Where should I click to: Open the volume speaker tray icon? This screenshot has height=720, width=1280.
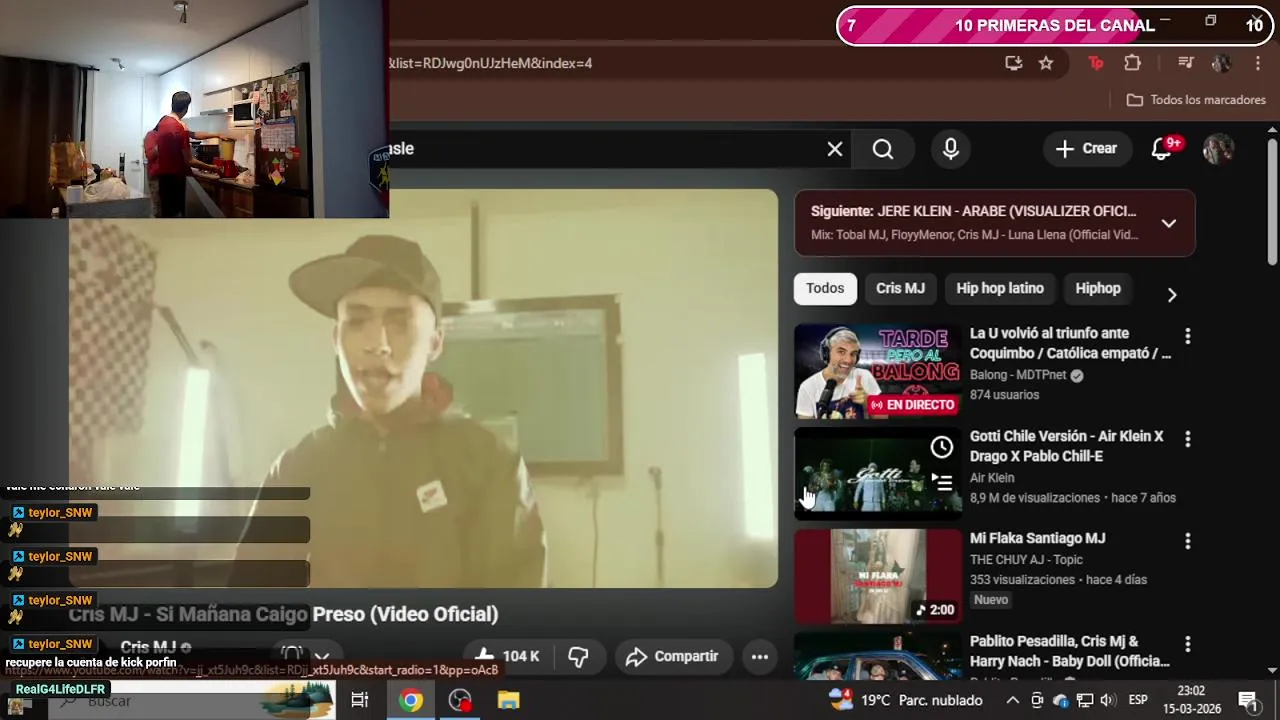click(1107, 701)
